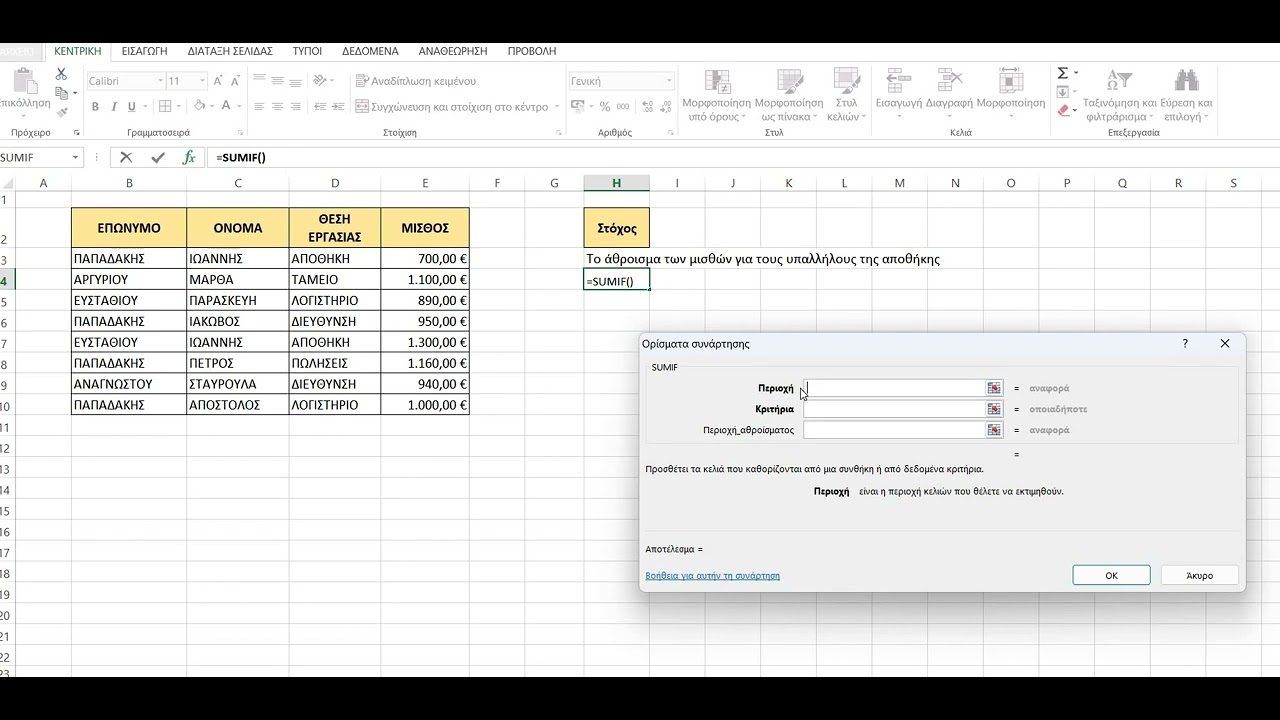This screenshot has height=720, width=1280.
Task: Click the dialog help question mark
Action: pos(1185,343)
